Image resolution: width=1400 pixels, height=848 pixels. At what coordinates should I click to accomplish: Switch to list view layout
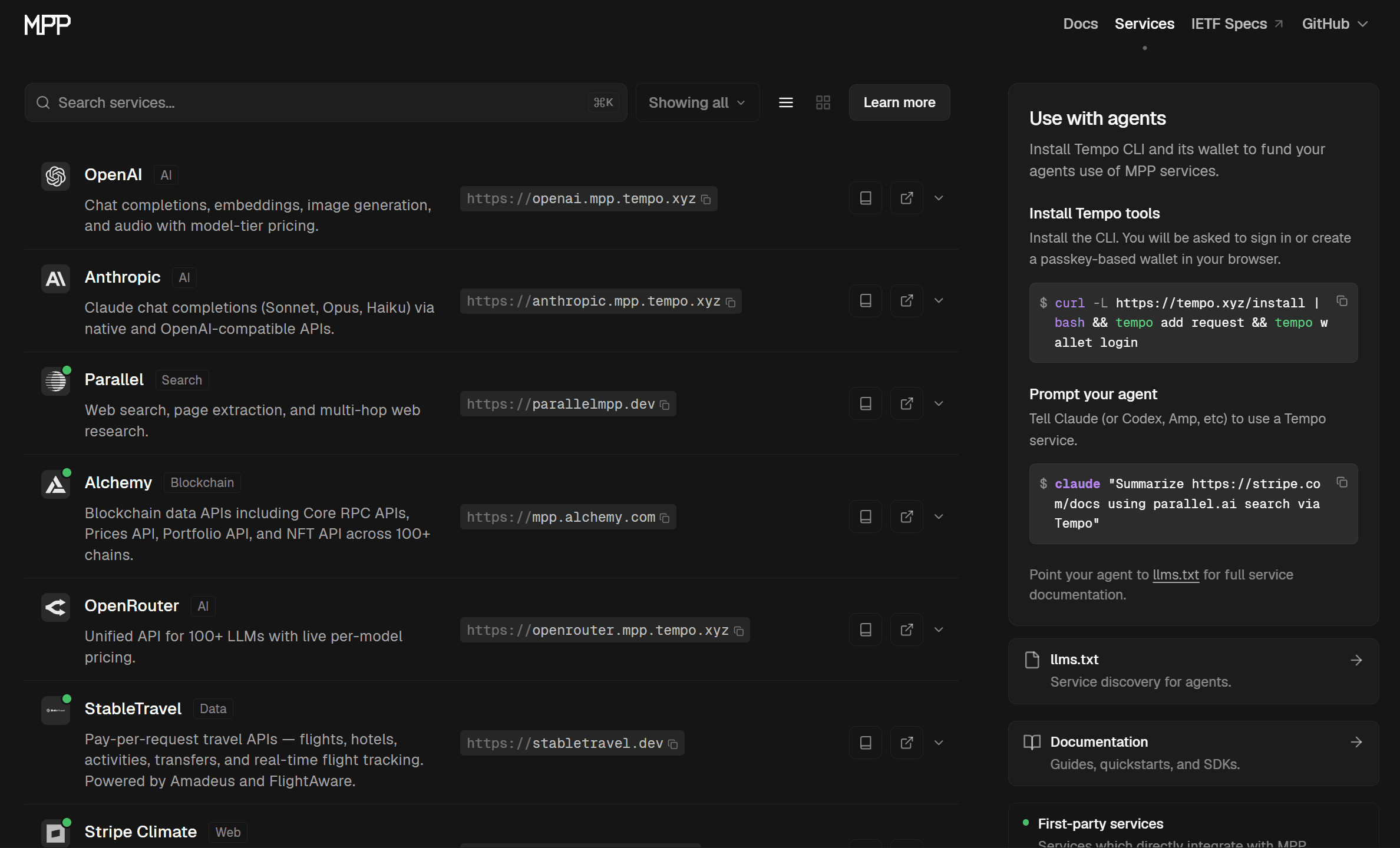(x=785, y=102)
